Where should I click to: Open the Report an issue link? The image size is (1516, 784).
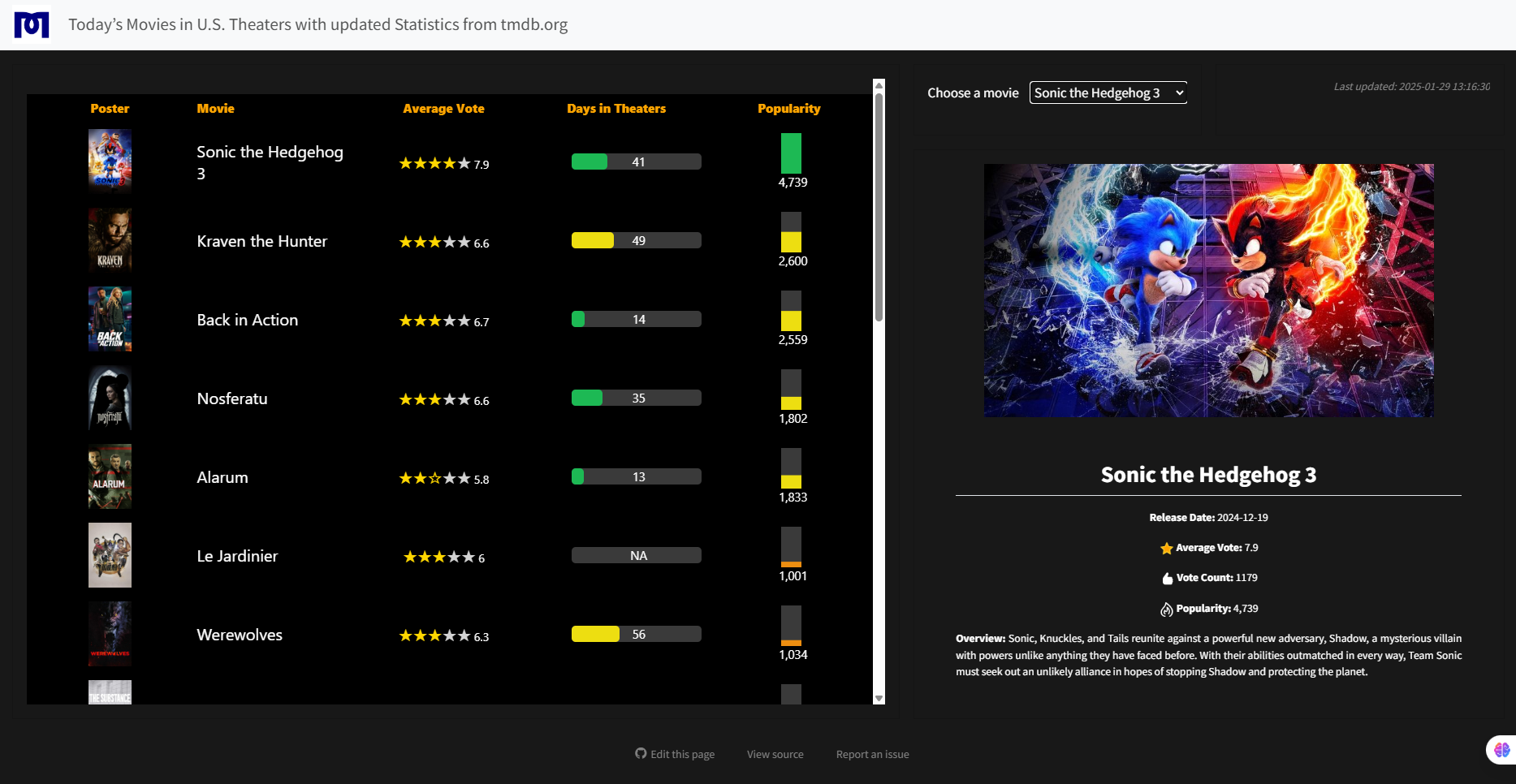point(873,754)
